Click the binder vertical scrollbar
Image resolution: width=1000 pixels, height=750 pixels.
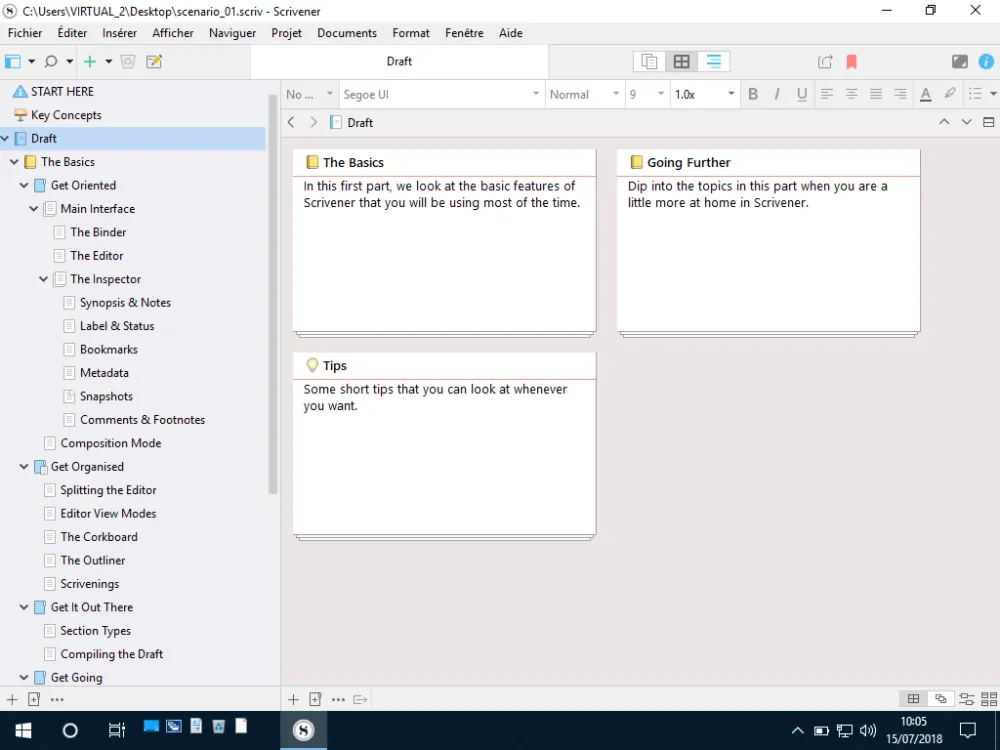coord(273,293)
